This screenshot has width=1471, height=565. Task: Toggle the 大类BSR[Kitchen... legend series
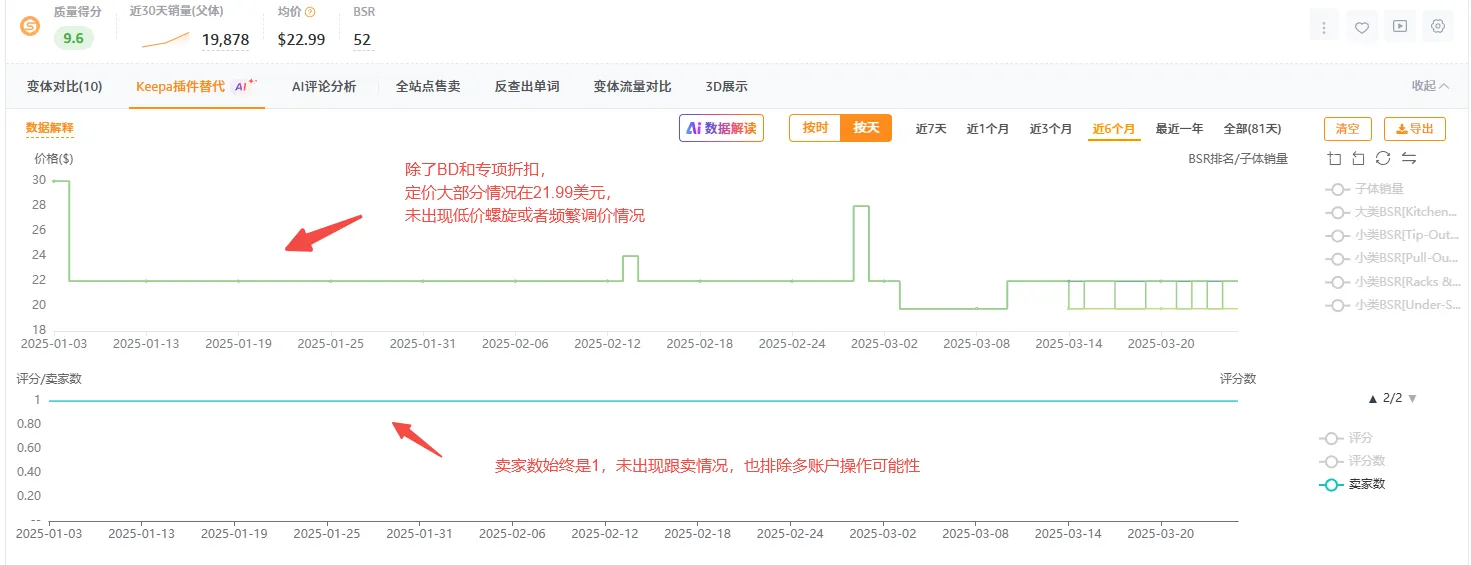[1391, 212]
